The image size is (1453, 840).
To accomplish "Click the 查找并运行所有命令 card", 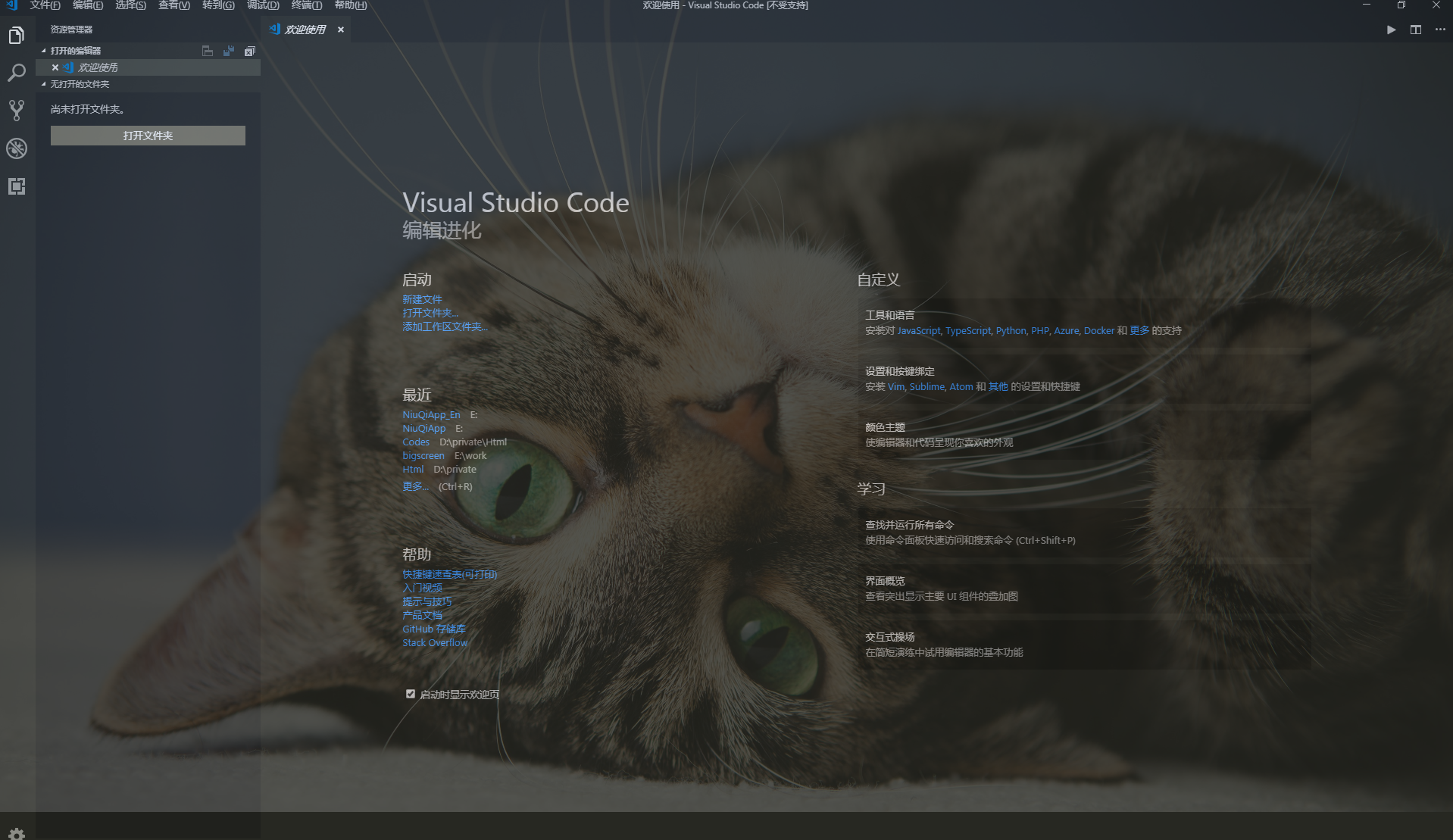I will [1085, 532].
